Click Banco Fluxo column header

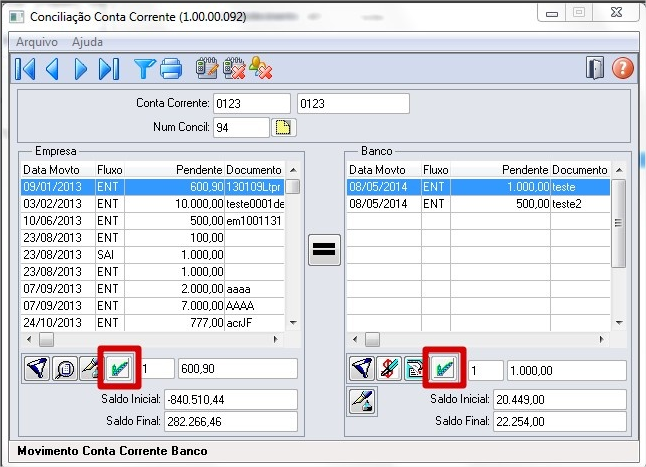point(436,170)
